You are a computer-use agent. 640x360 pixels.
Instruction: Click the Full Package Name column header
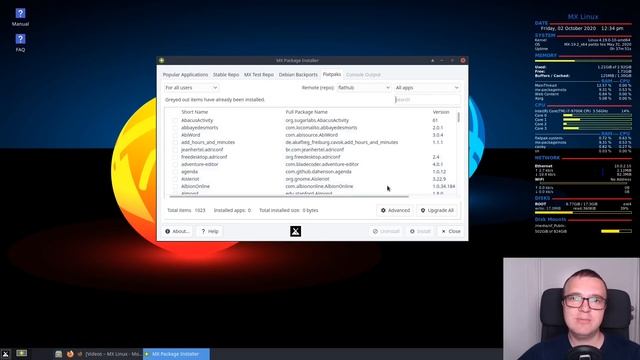(307, 112)
